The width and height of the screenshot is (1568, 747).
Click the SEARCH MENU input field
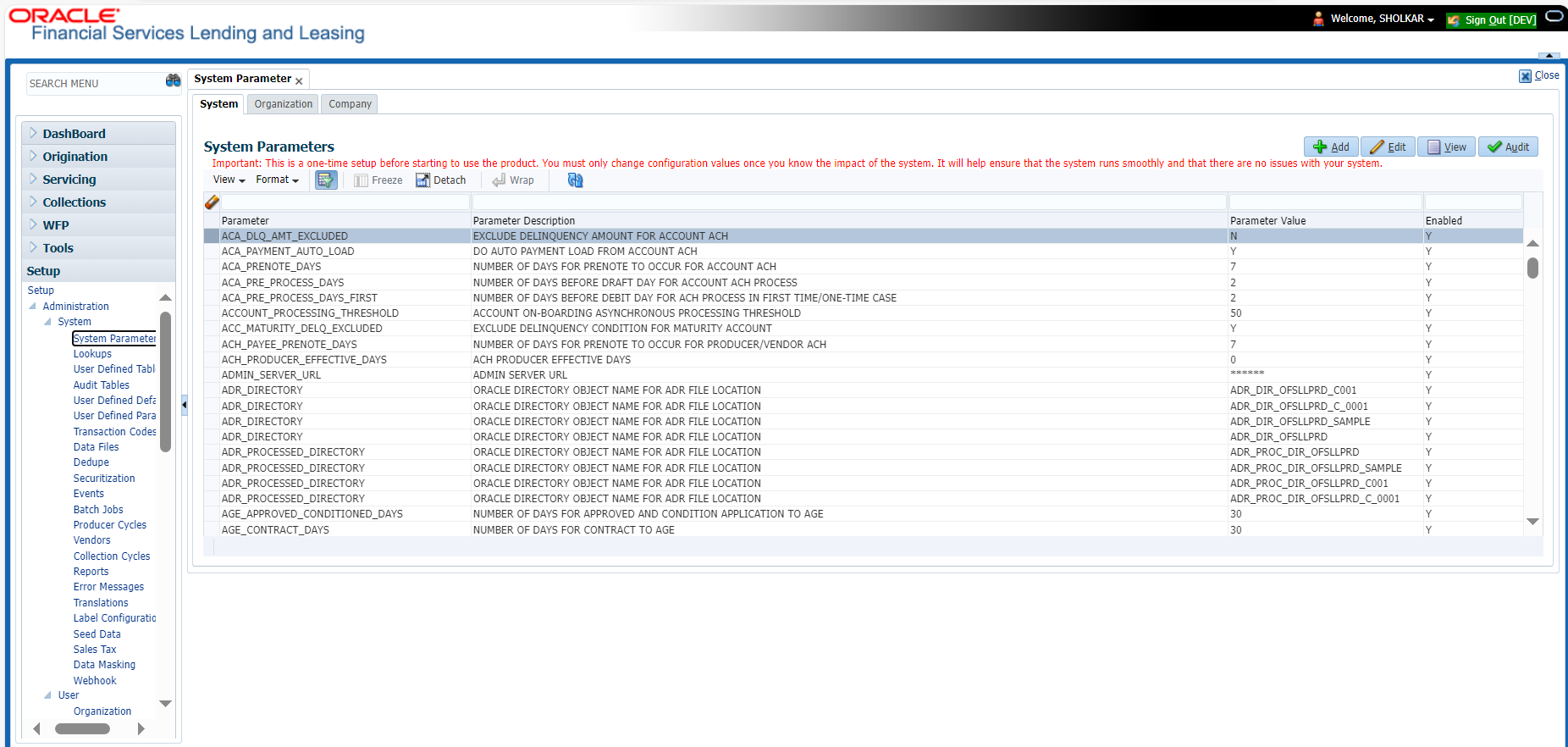[x=95, y=83]
